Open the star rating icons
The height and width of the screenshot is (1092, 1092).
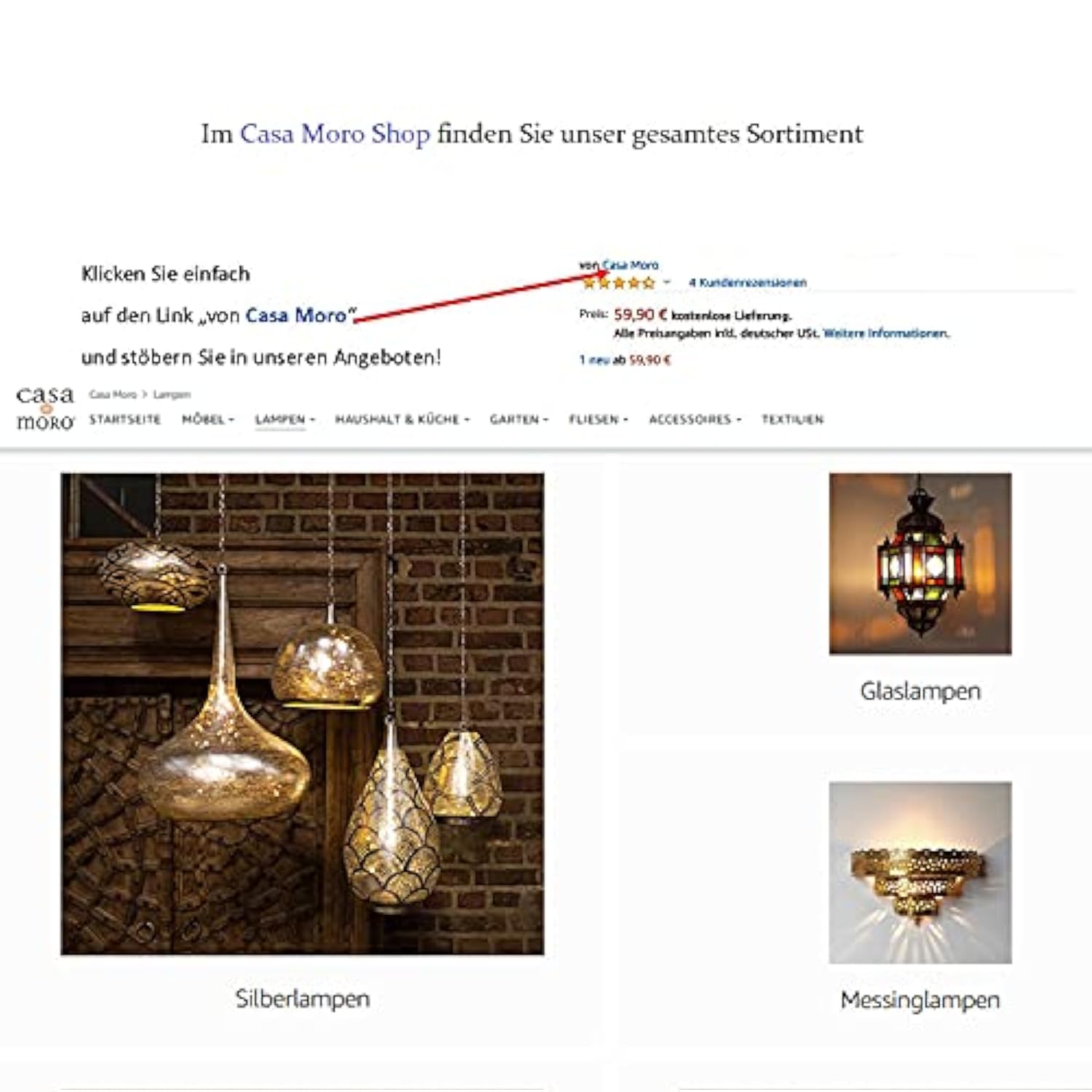pos(619,283)
